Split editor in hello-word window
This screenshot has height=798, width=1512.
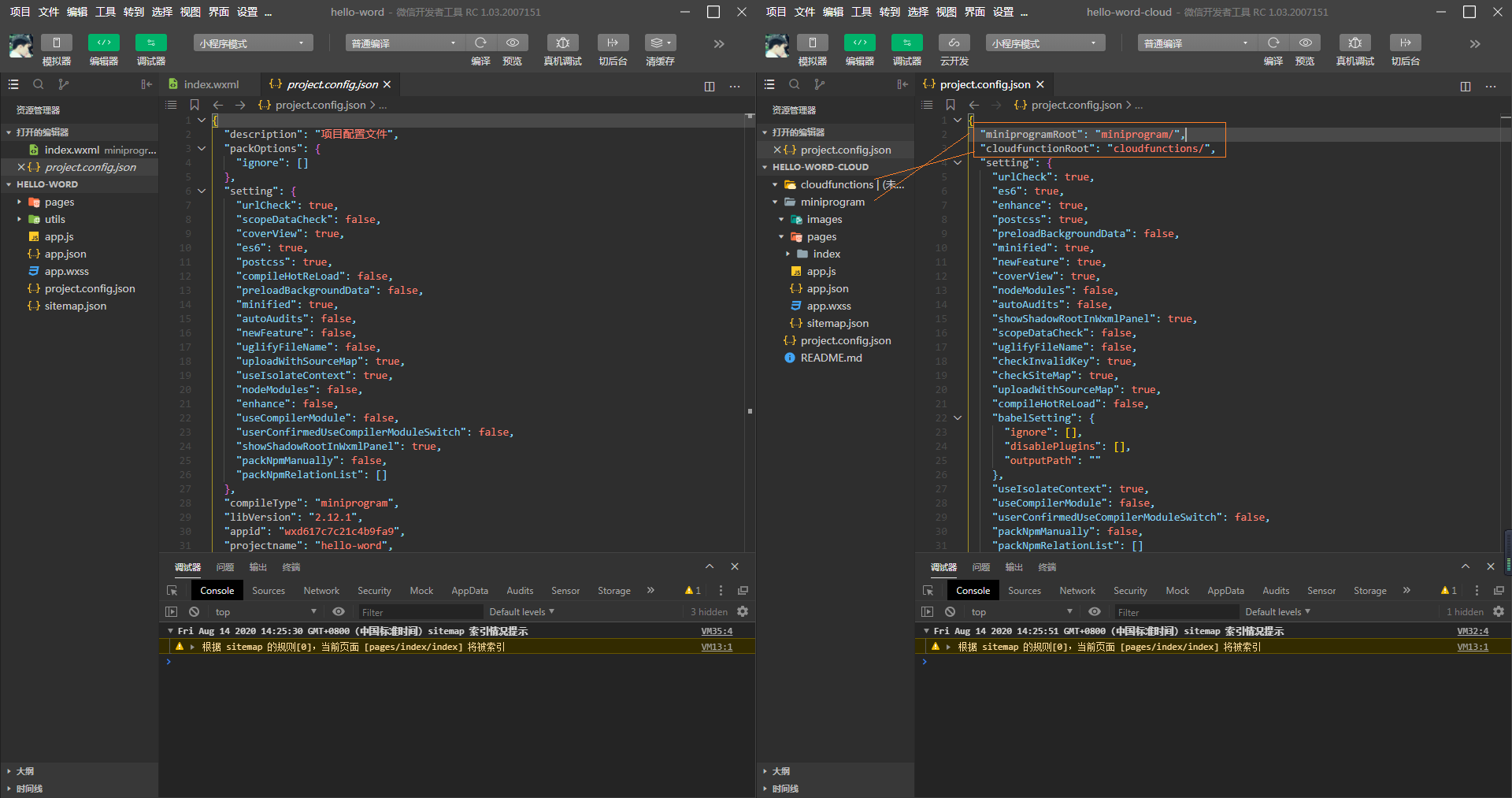click(710, 86)
